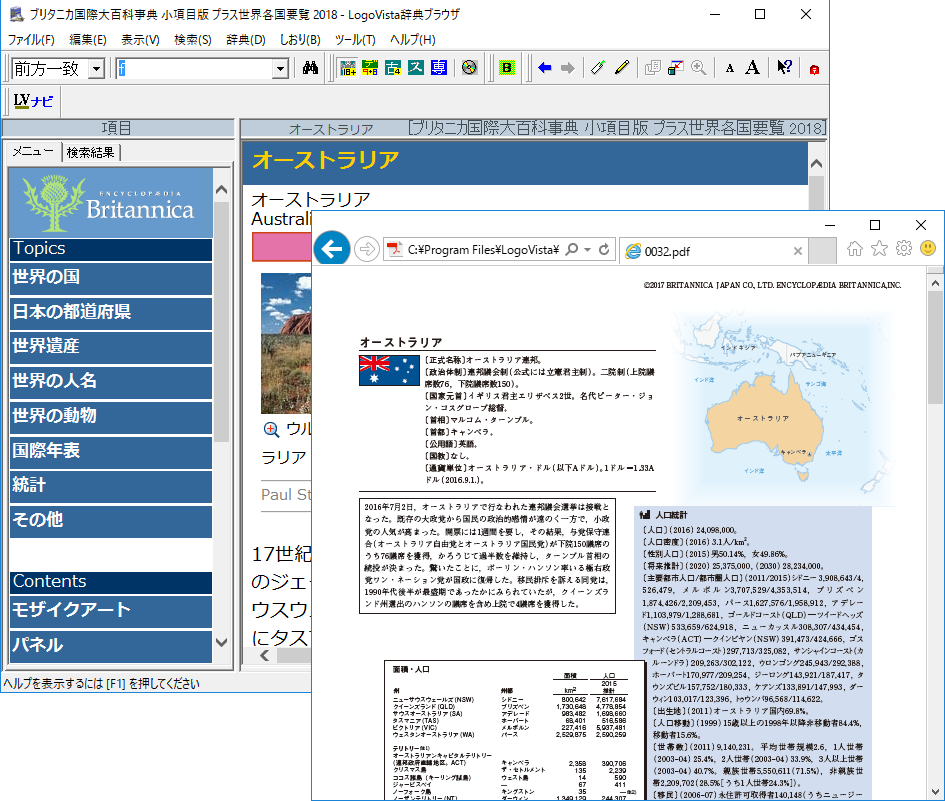
Task: Open the 世界の国 topic
Action: click(111, 278)
